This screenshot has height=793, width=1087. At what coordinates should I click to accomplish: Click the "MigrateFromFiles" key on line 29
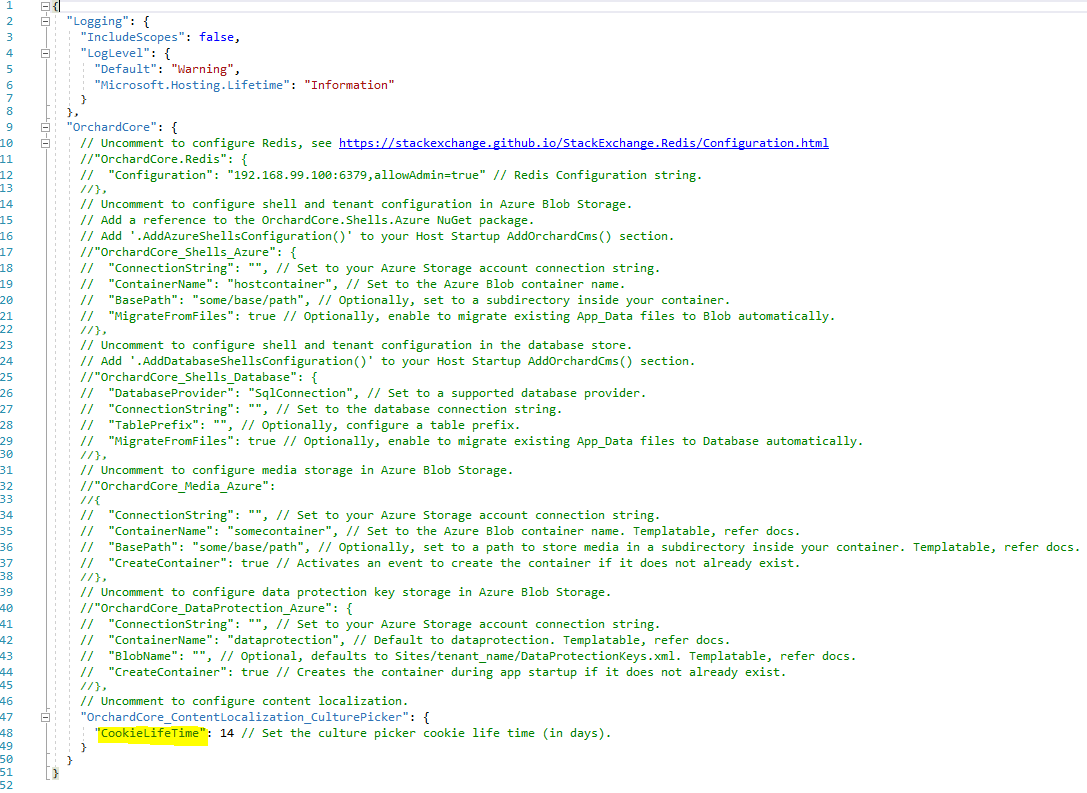(x=171, y=442)
